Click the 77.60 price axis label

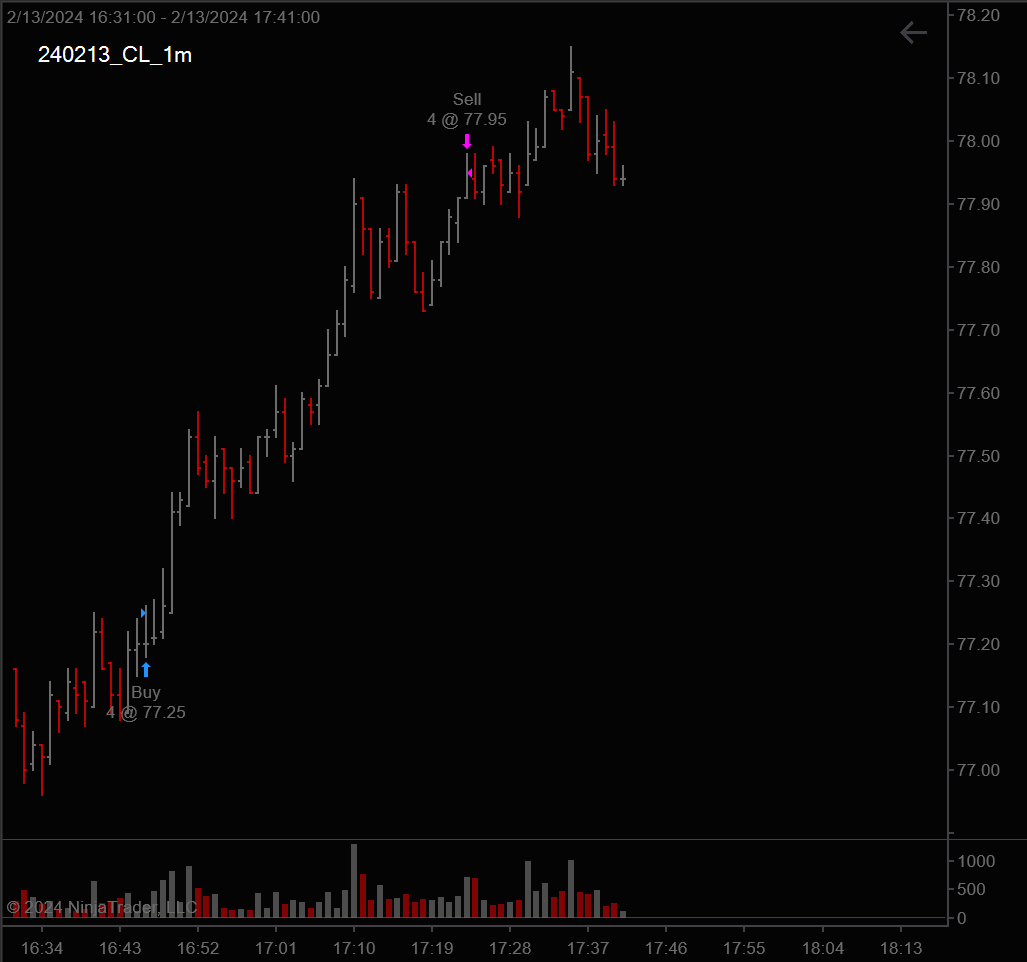pyautogui.click(x=979, y=393)
